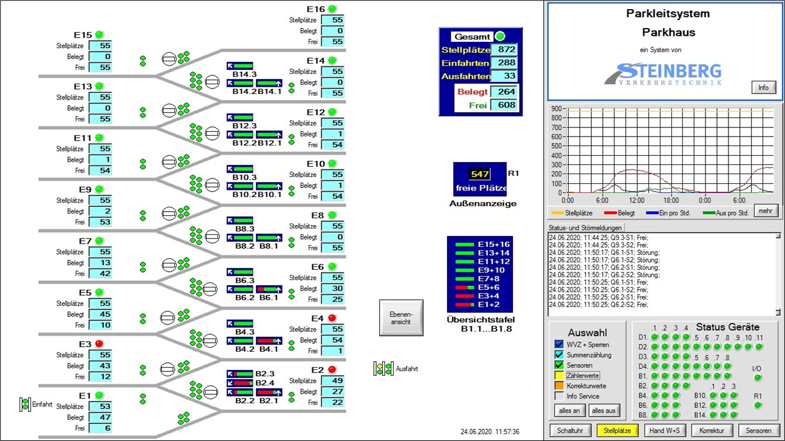
Task: Switch to the Hand W+S mode
Action: [664, 430]
